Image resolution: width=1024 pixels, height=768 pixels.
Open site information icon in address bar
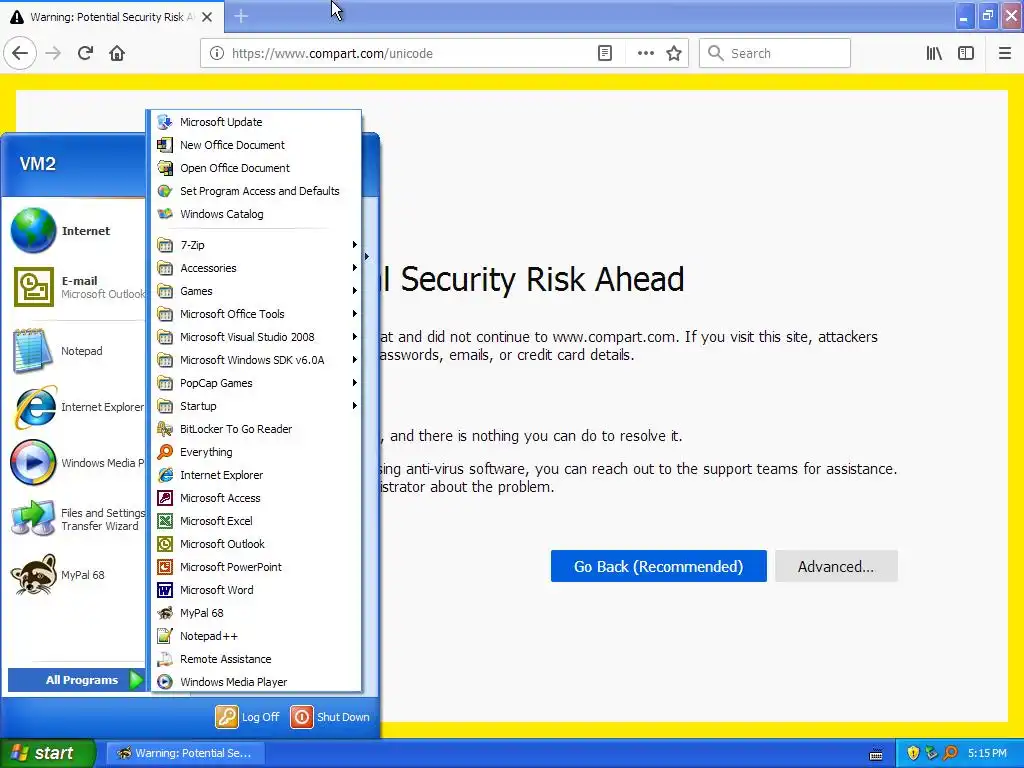(217, 54)
